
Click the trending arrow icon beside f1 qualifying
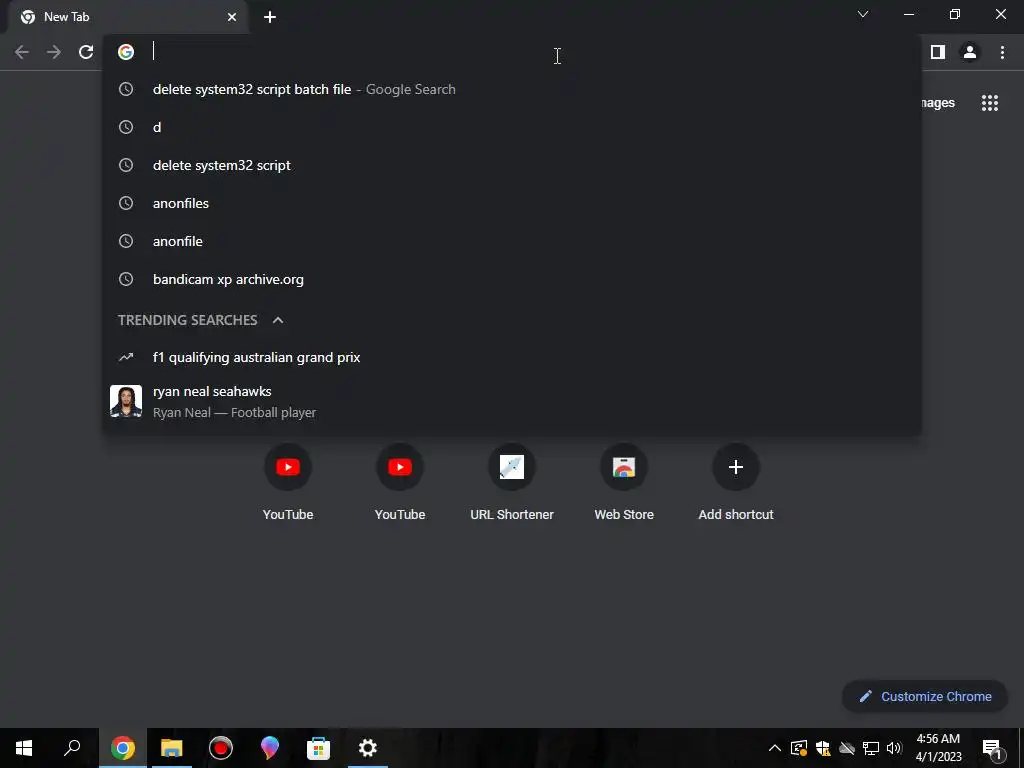[x=126, y=357]
